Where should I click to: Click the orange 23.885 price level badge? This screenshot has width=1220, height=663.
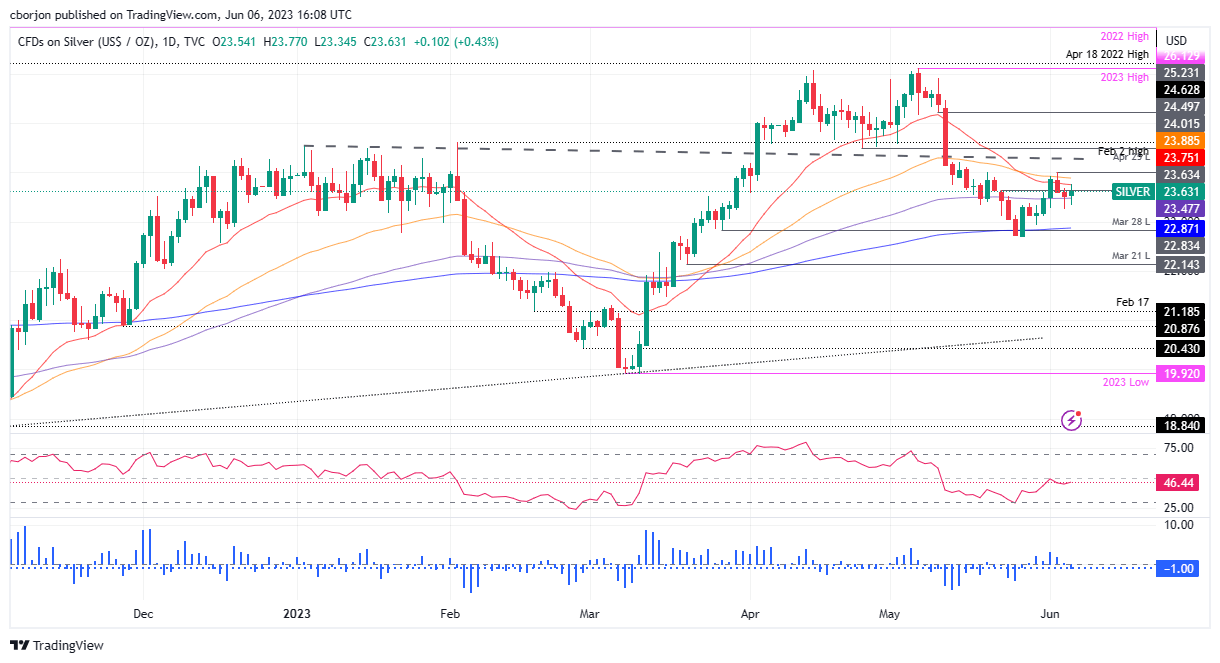(1181, 141)
